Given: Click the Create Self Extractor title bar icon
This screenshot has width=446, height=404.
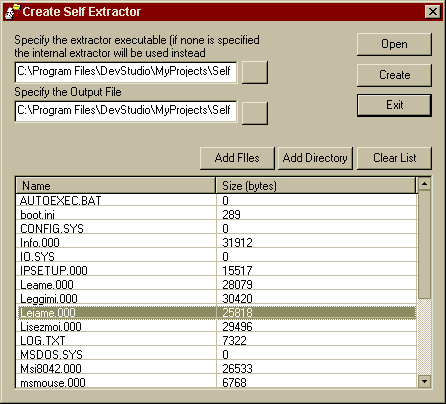Looking at the screenshot, I should click(12, 12).
